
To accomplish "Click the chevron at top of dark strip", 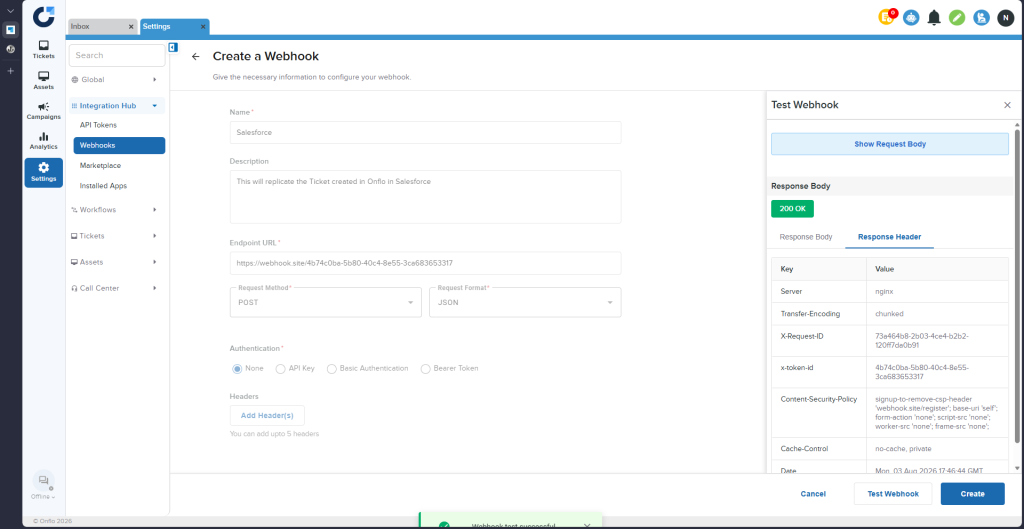I will (10, 11).
